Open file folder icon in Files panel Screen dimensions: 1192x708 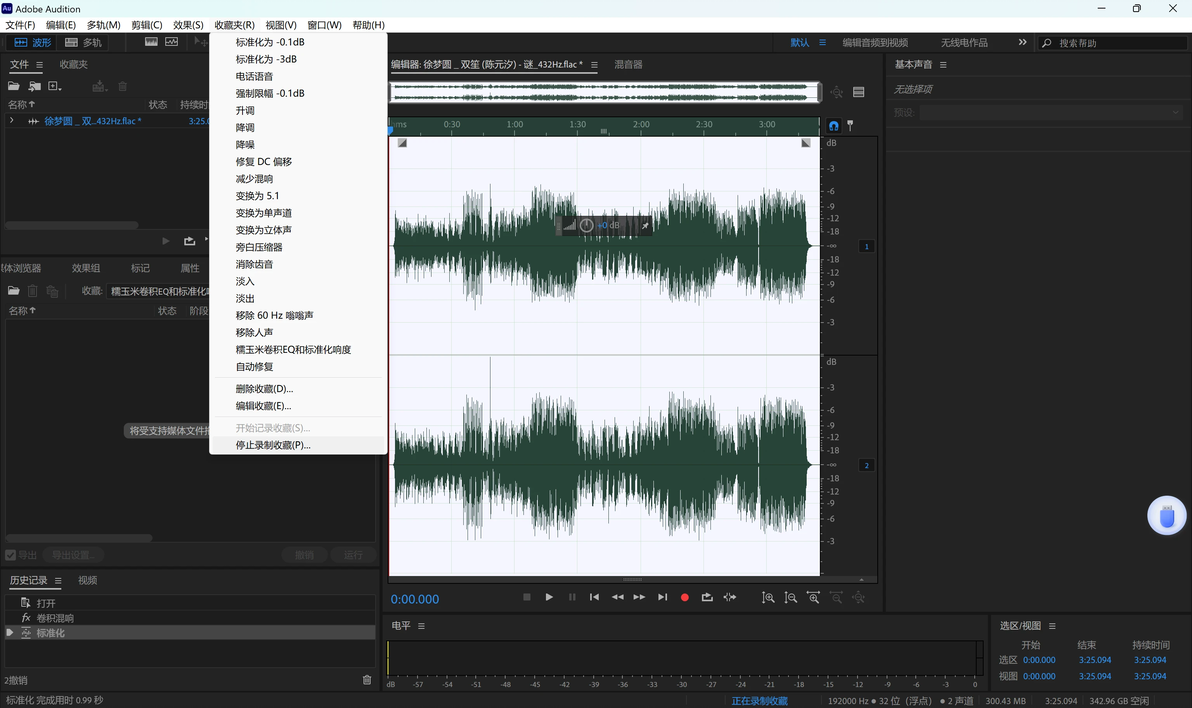[14, 87]
